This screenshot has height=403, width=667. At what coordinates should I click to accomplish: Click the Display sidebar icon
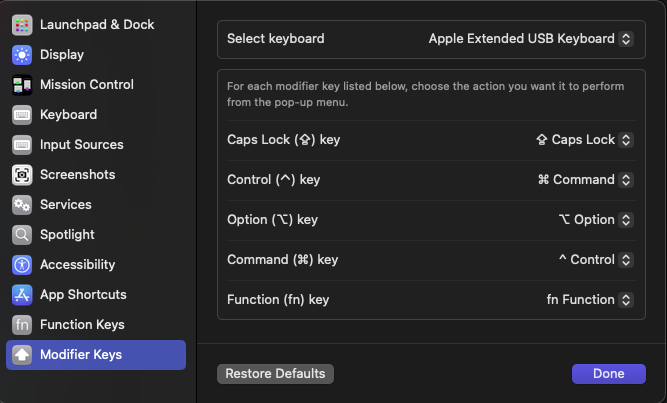(x=22, y=54)
